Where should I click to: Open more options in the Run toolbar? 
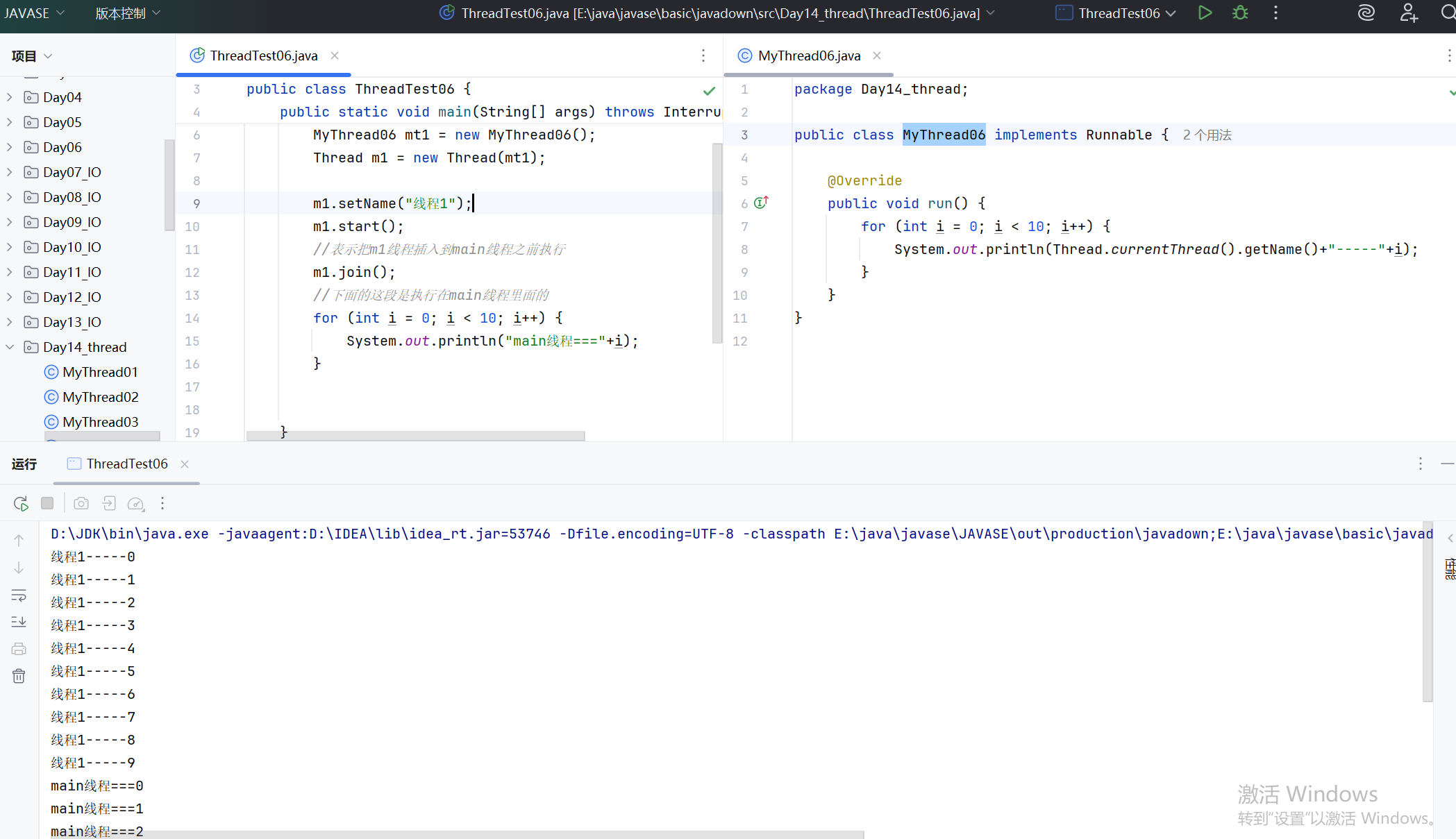coord(162,503)
